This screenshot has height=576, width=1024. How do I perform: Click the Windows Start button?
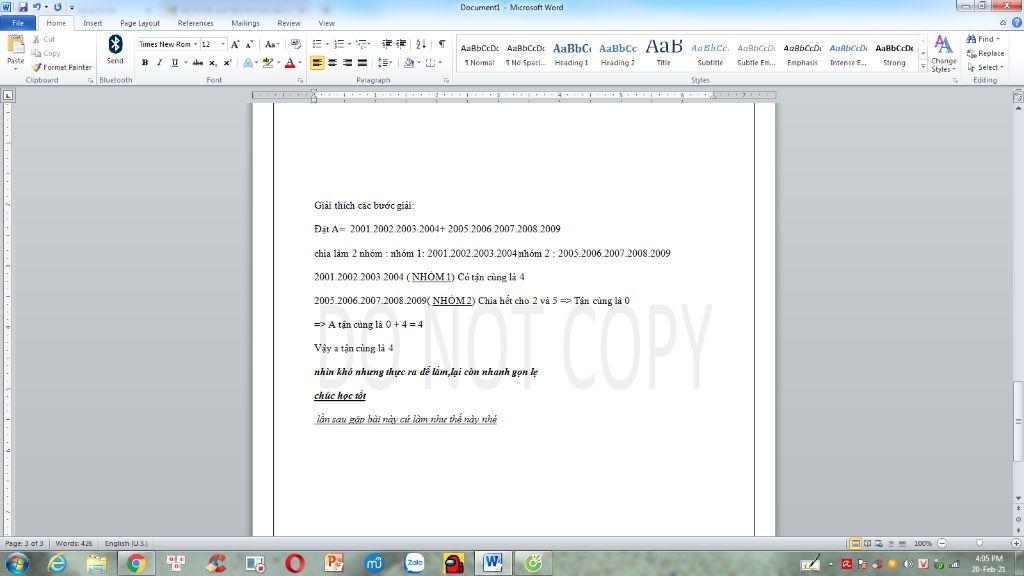pyautogui.click(x=16, y=563)
